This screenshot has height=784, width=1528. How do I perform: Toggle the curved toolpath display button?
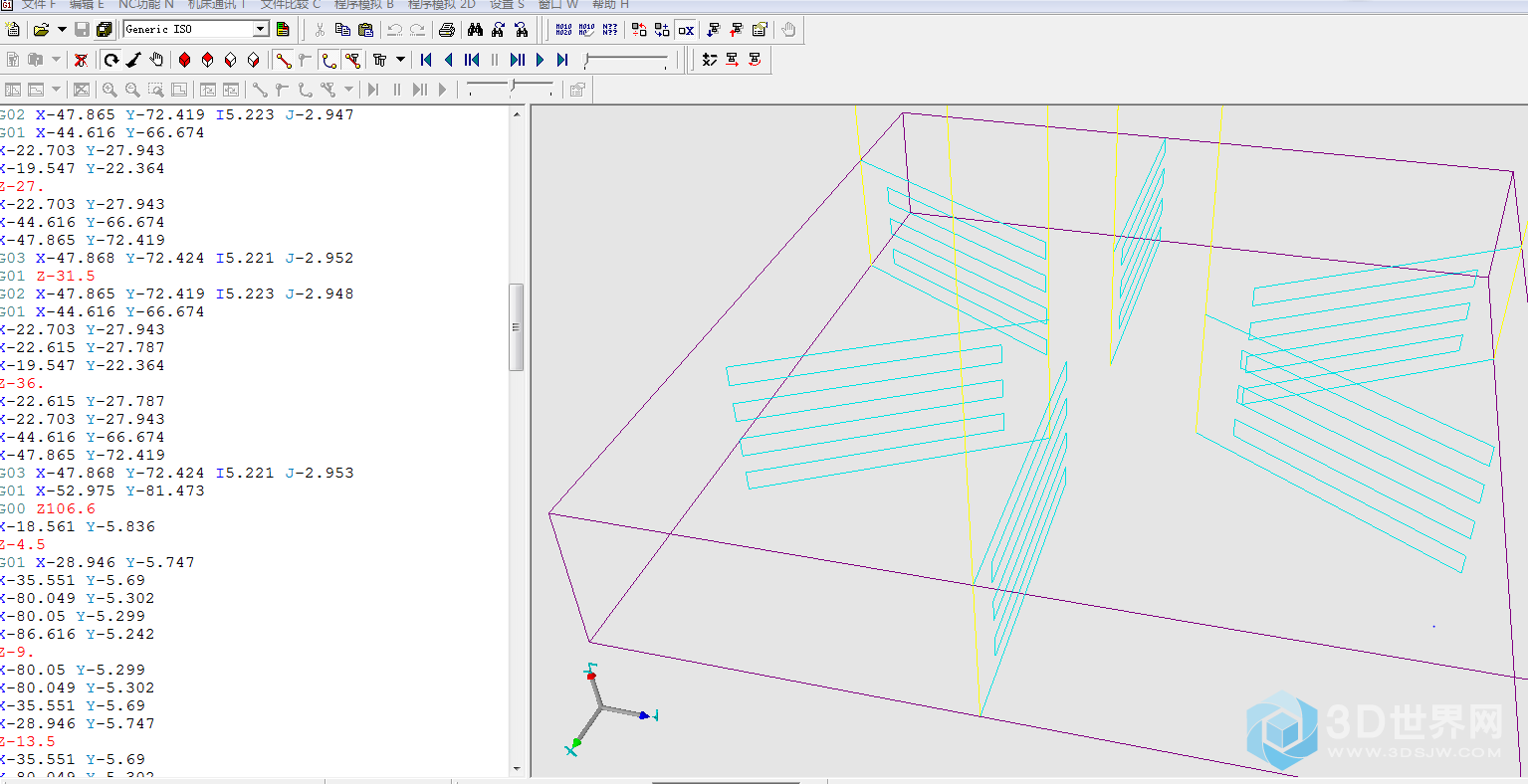[329, 60]
